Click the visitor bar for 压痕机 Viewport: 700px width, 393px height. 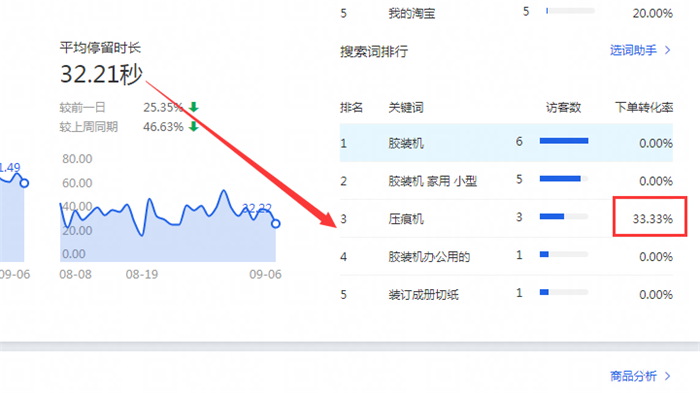click(564, 217)
